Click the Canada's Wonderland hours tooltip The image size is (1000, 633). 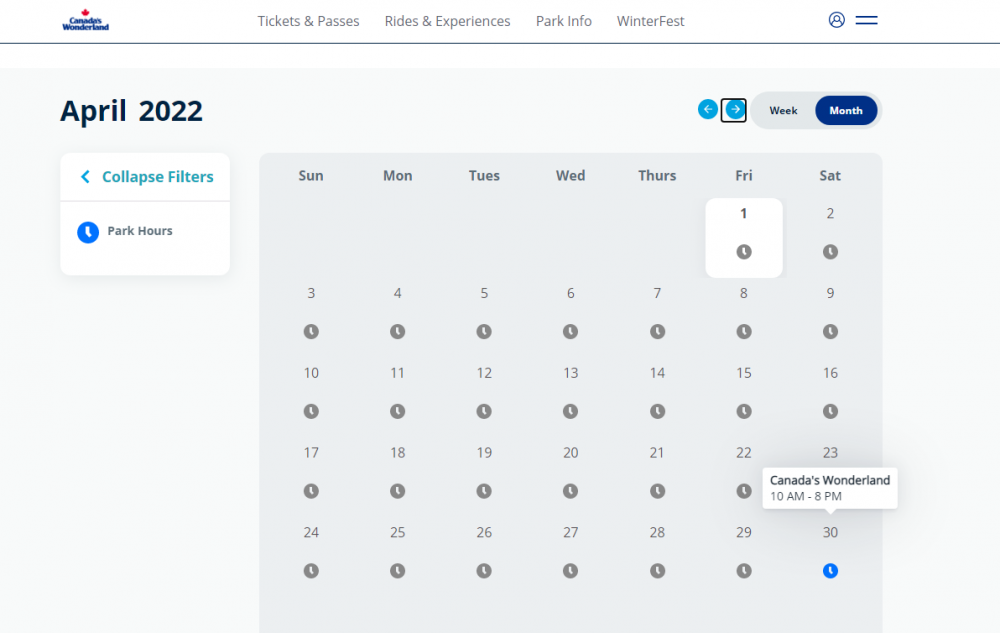click(x=829, y=488)
